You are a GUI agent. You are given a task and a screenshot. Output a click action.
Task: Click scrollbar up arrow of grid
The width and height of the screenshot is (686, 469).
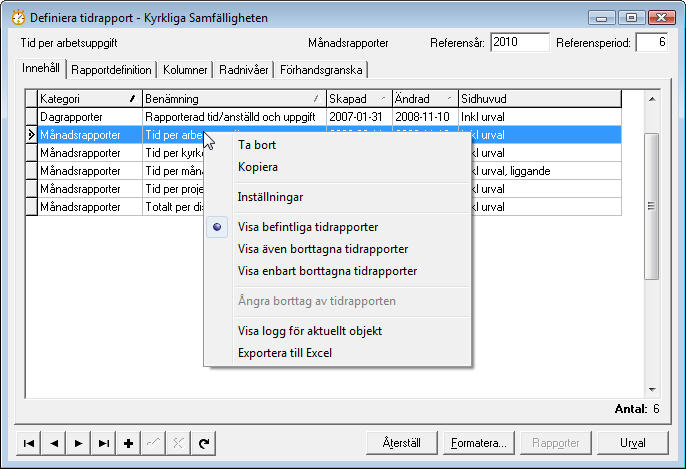[x=651, y=99]
